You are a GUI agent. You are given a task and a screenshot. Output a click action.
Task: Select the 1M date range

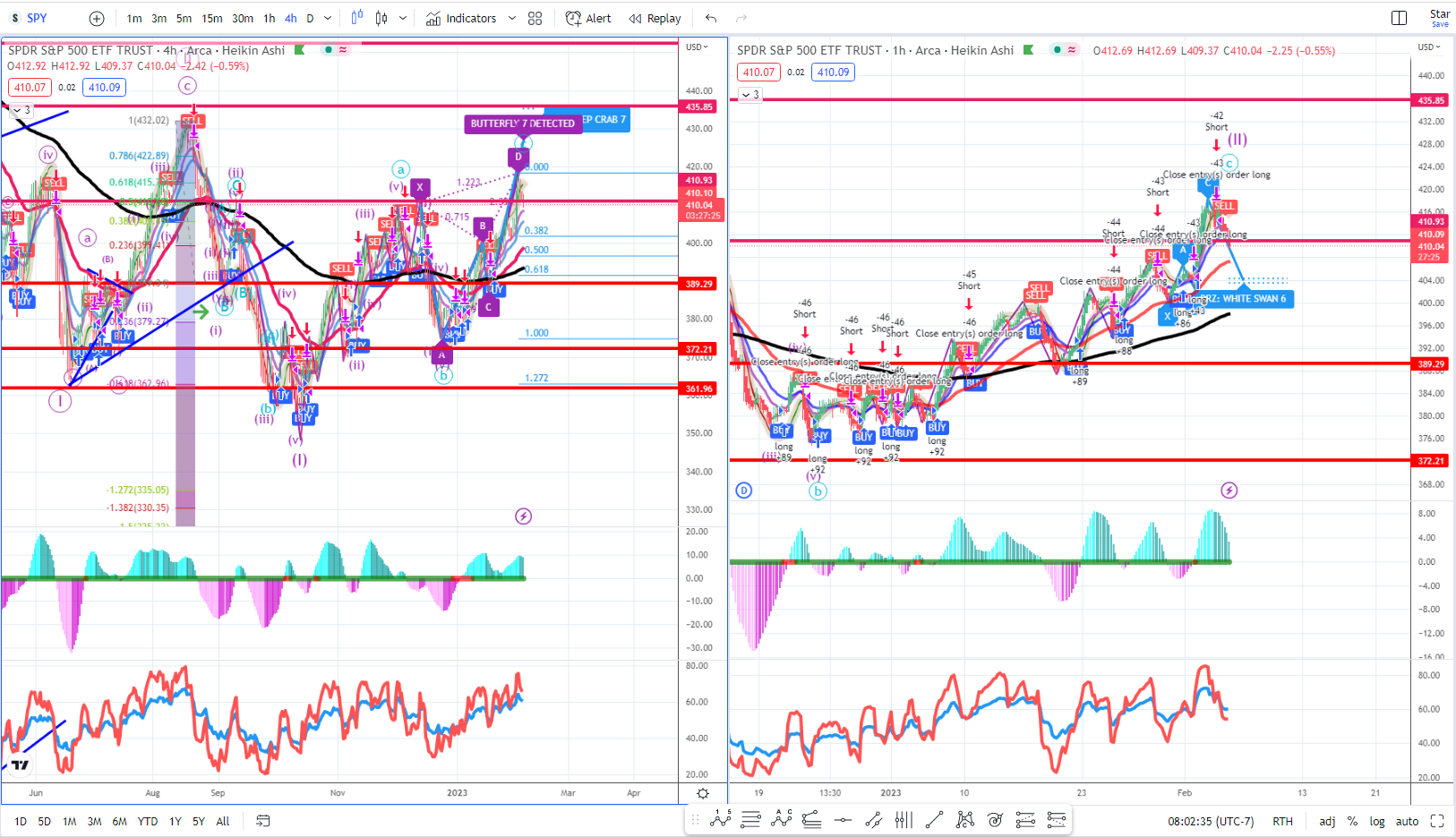[70, 821]
